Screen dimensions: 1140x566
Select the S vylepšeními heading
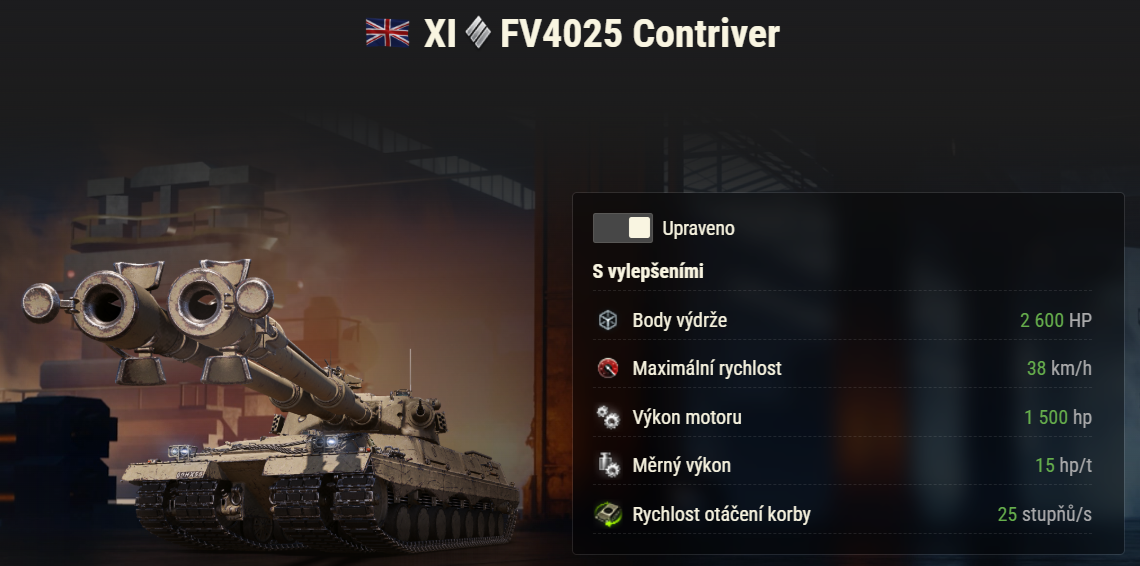click(648, 271)
